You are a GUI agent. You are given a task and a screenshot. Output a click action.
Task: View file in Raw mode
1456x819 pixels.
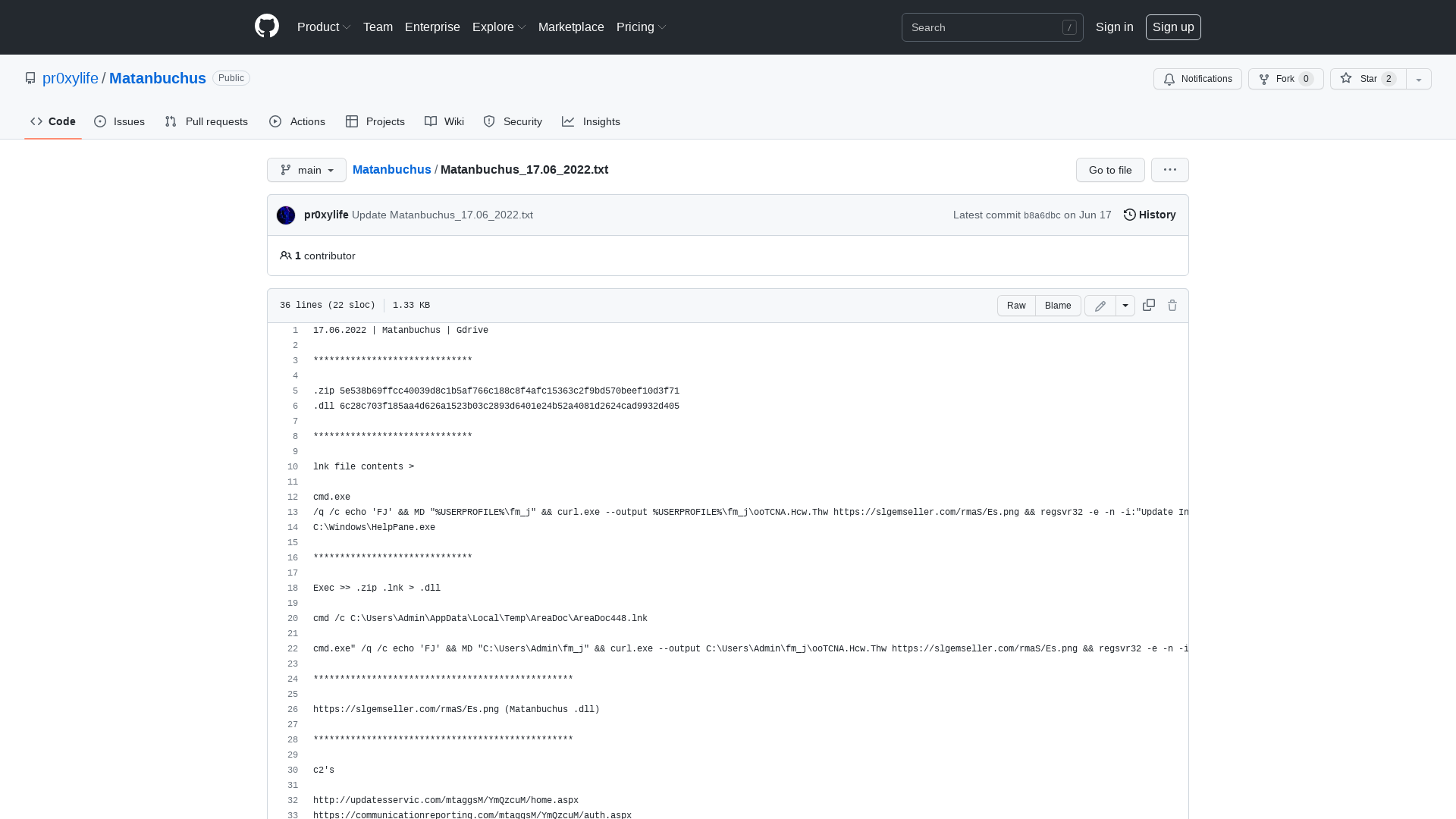tap(1016, 306)
